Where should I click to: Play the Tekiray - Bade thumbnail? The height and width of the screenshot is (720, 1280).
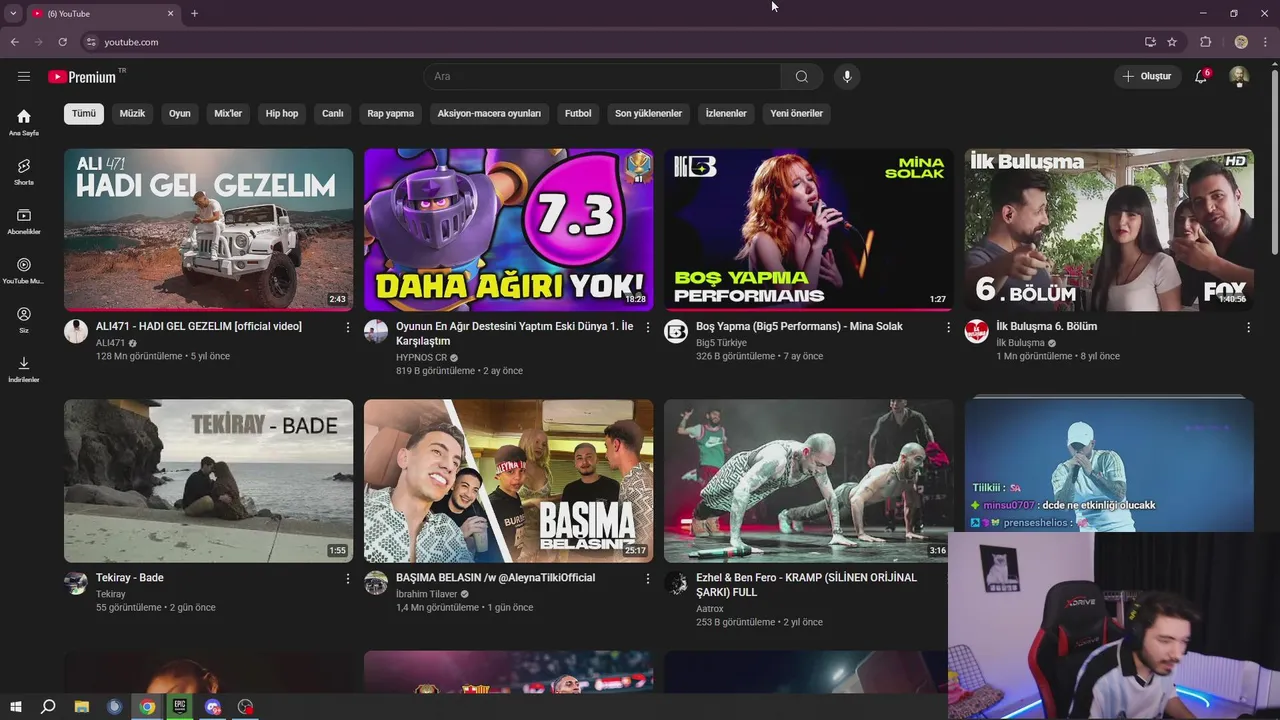[x=208, y=481]
